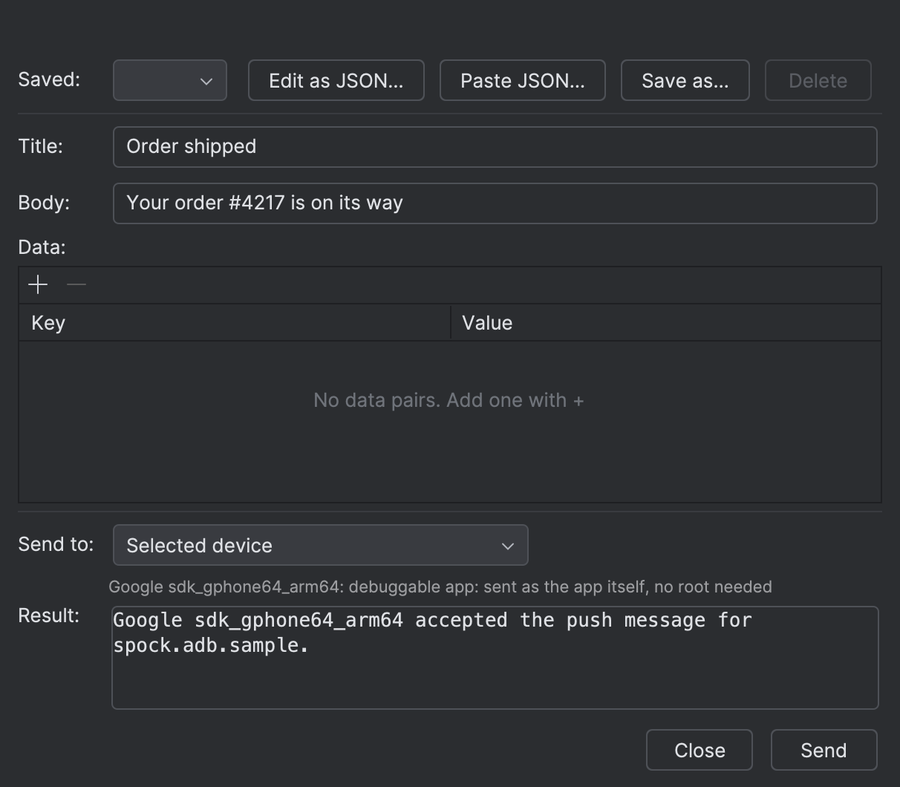Add a data pair with plus icon
This screenshot has height=787, width=900.
[38, 285]
